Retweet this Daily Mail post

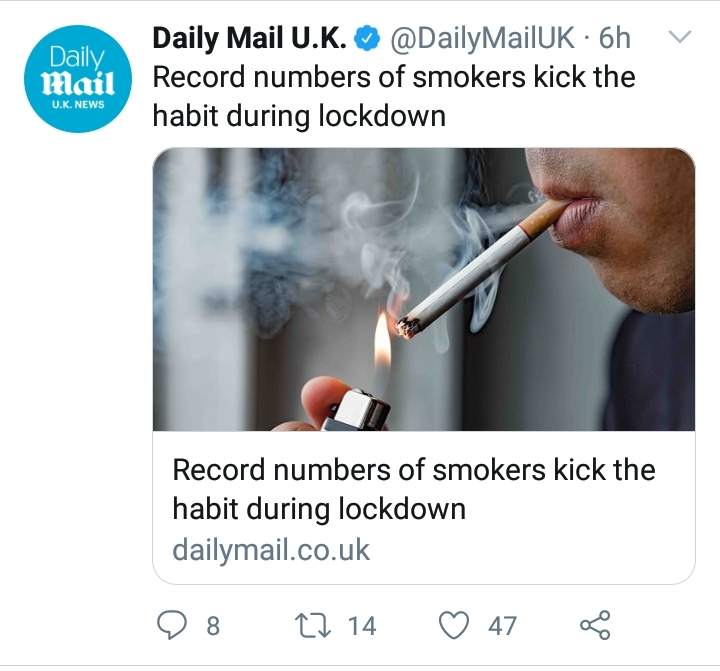(x=312, y=626)
